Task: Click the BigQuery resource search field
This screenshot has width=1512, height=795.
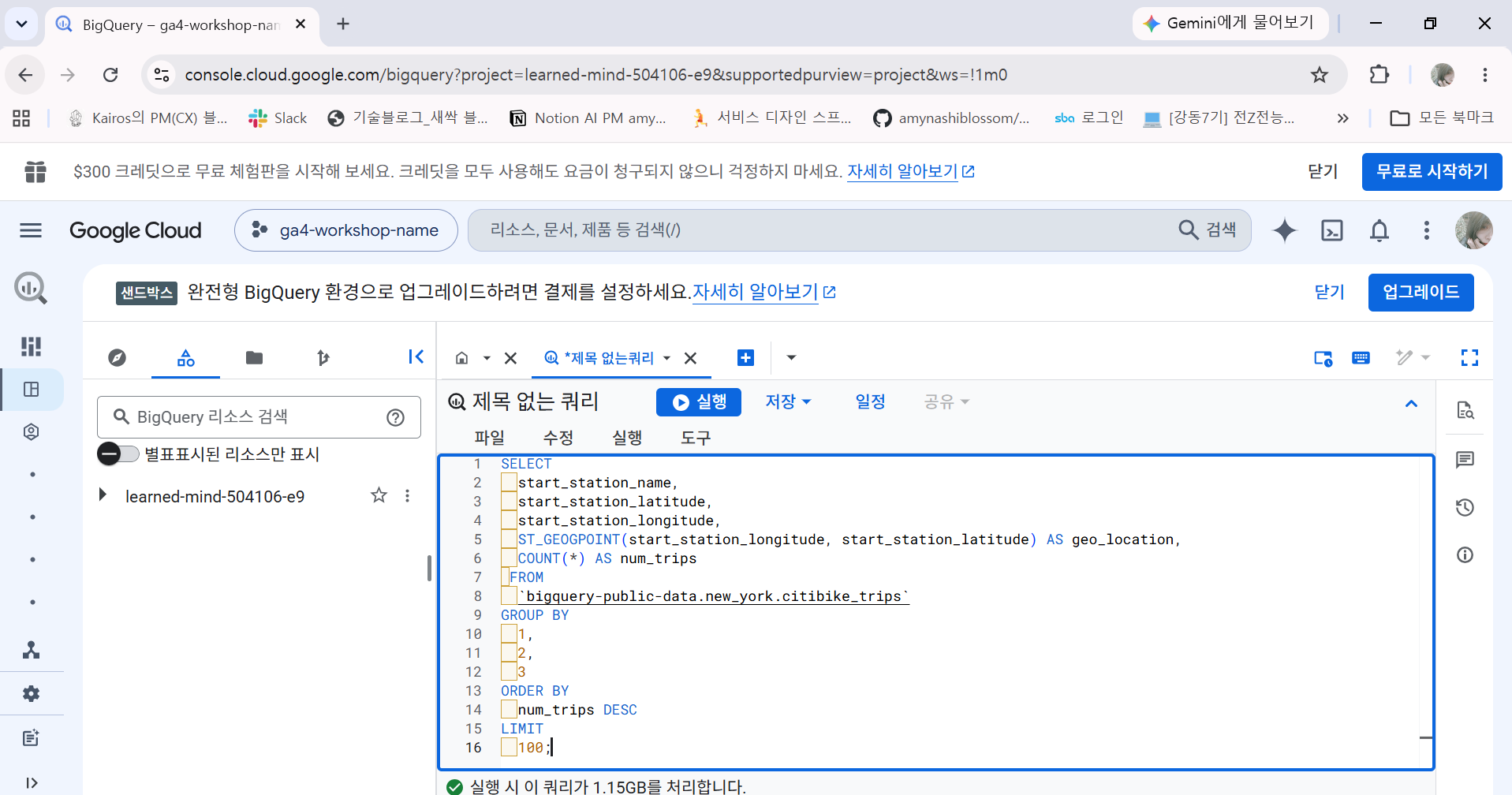Action: [259, 417]
